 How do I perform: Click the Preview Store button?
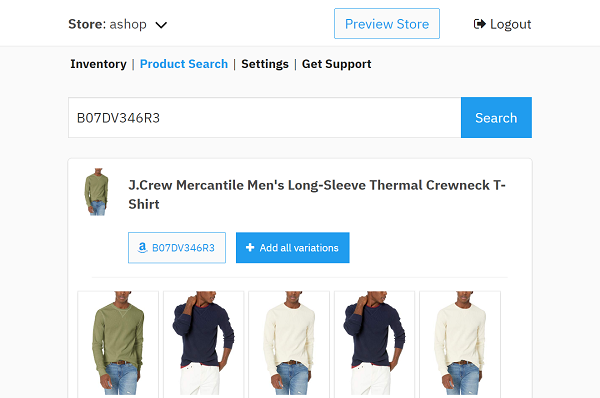coord(387,24)
